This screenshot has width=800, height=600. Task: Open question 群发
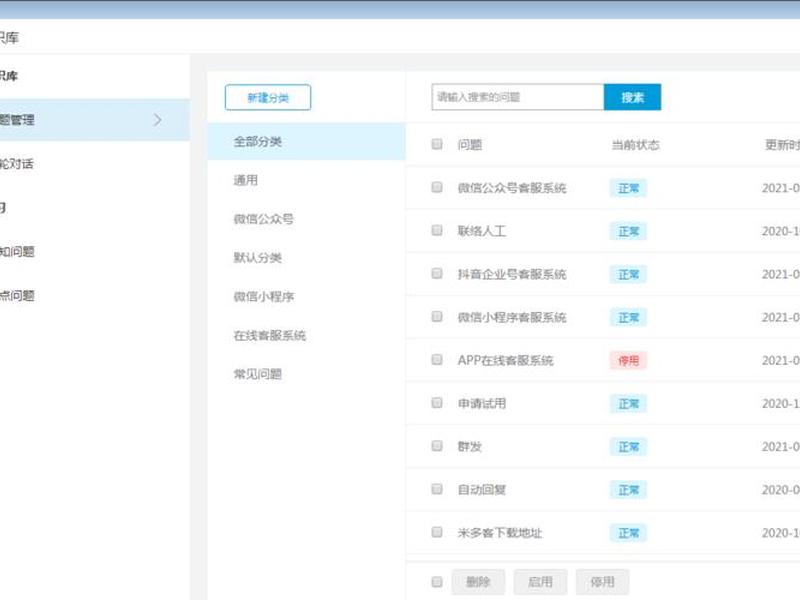[x=470, y=446]
